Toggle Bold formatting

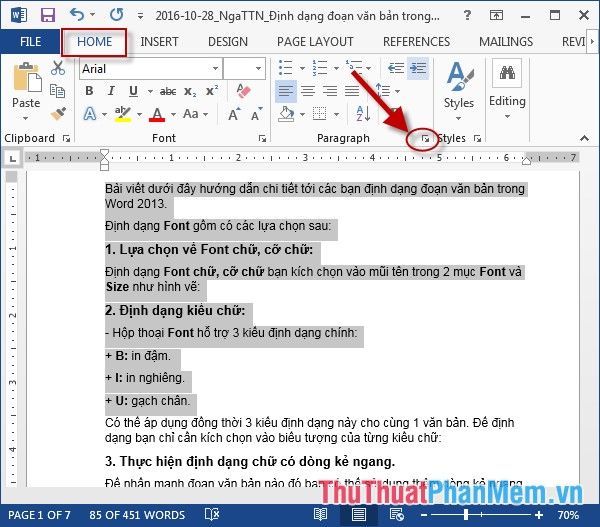tap(89, 91)
